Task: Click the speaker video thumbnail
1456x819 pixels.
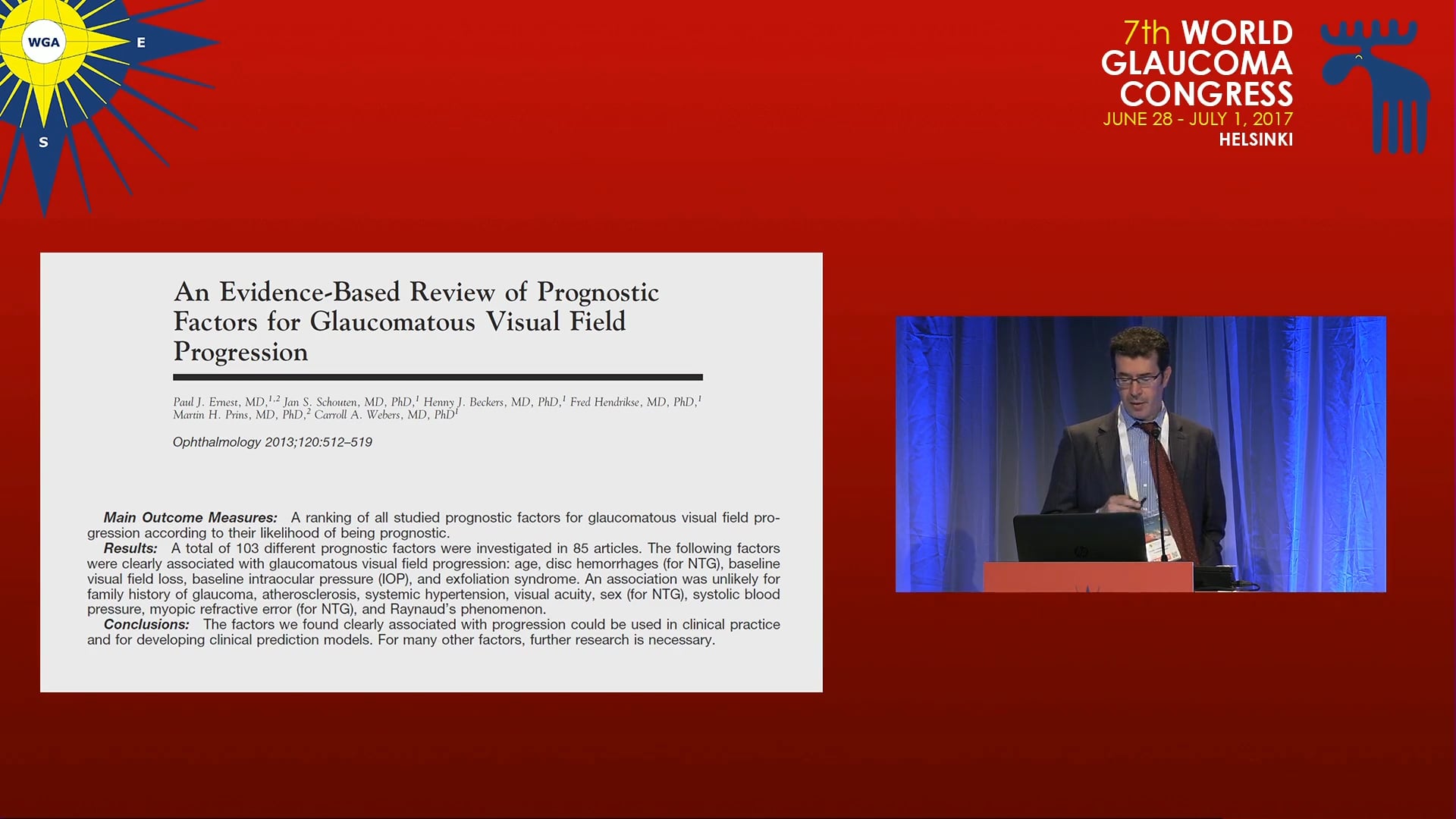Action: point(1140,453)
